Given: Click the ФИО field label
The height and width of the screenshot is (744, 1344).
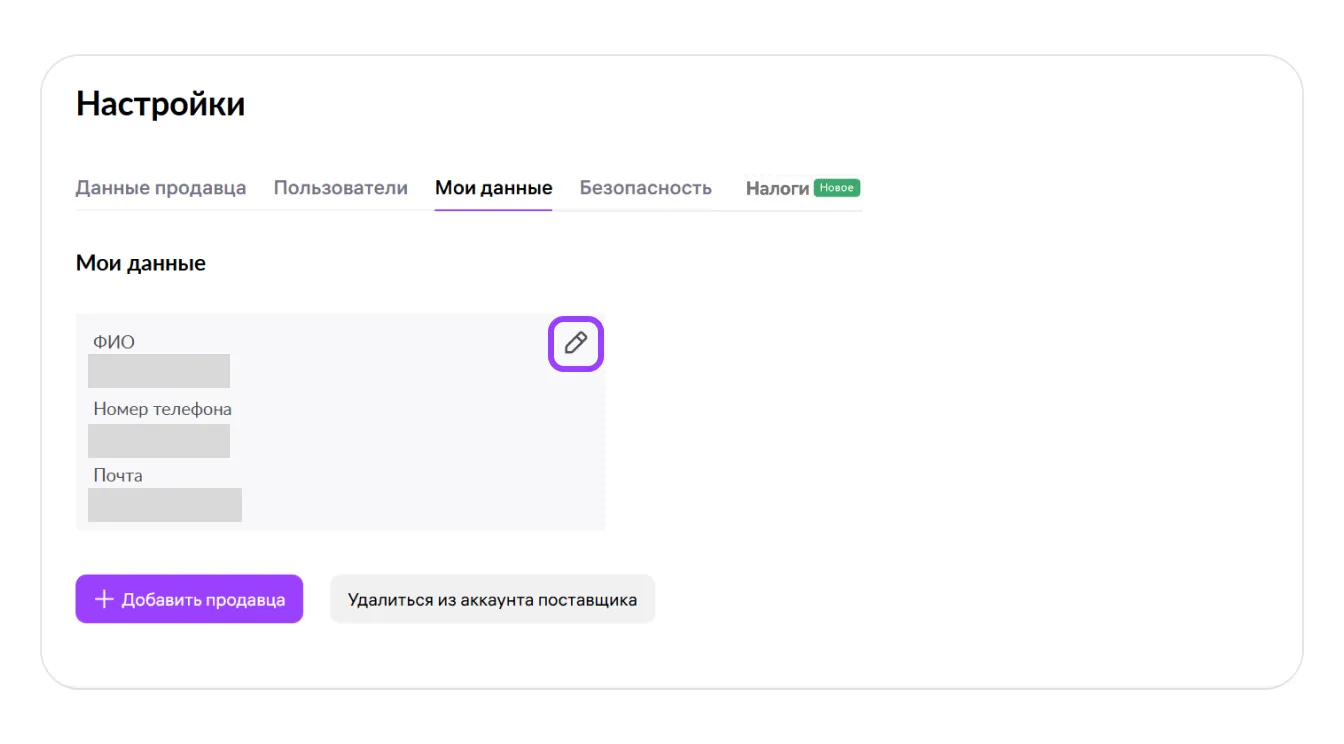Looking at the screenshot, I should coord(114,342).
